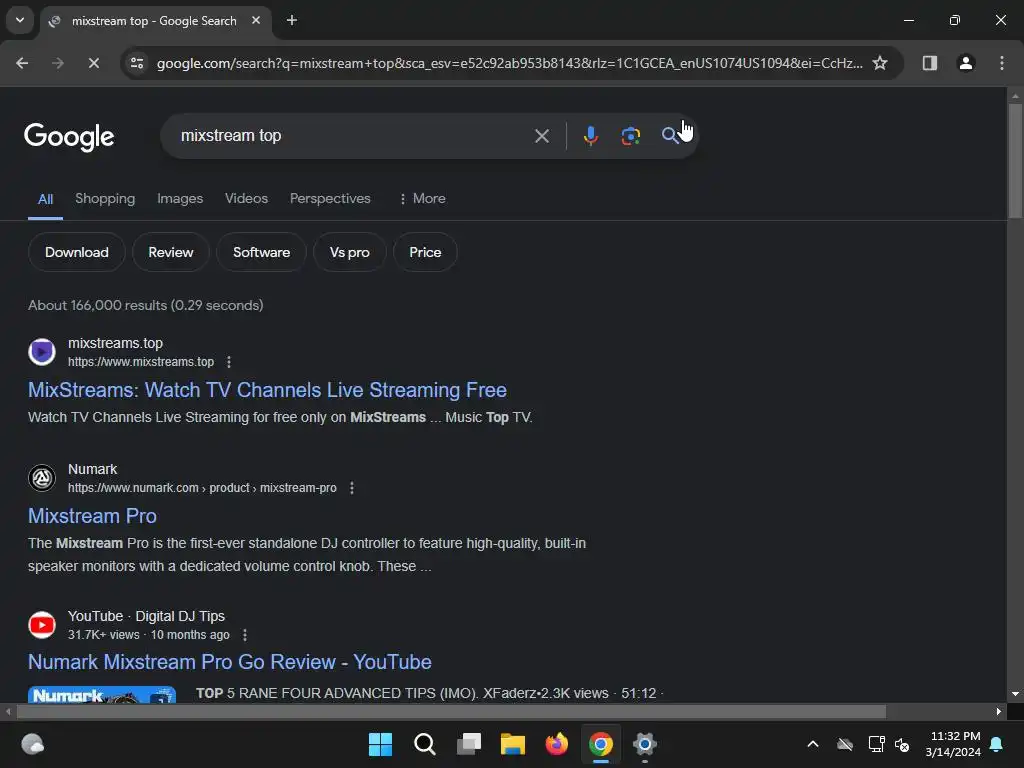The height and width of the screenshot is (768, 1024).
Task: Select the Review suggestion chip
Action: pyautogui.click(x=170, y=252)
